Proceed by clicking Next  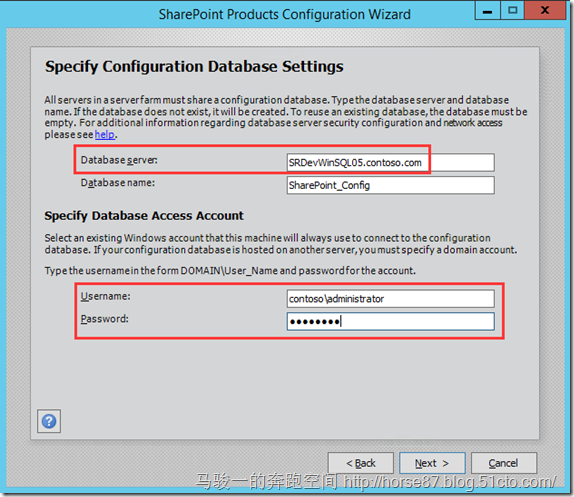(432, 463)
